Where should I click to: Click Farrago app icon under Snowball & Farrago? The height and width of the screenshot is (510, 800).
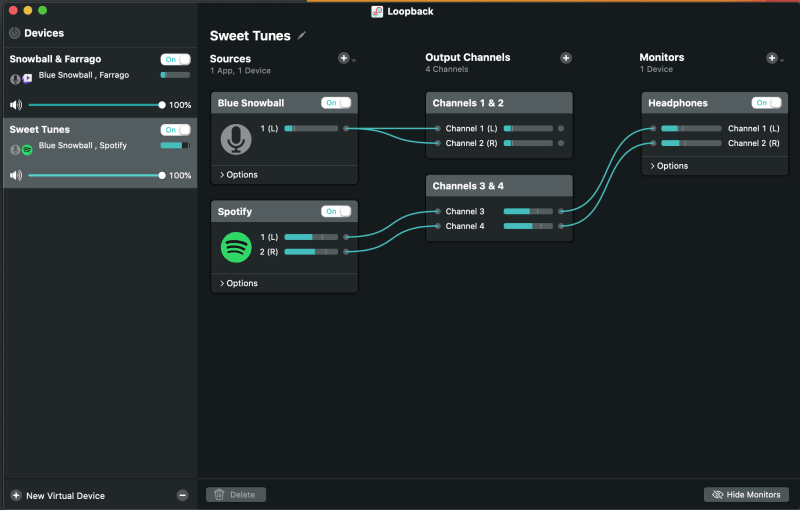[27, 79]
